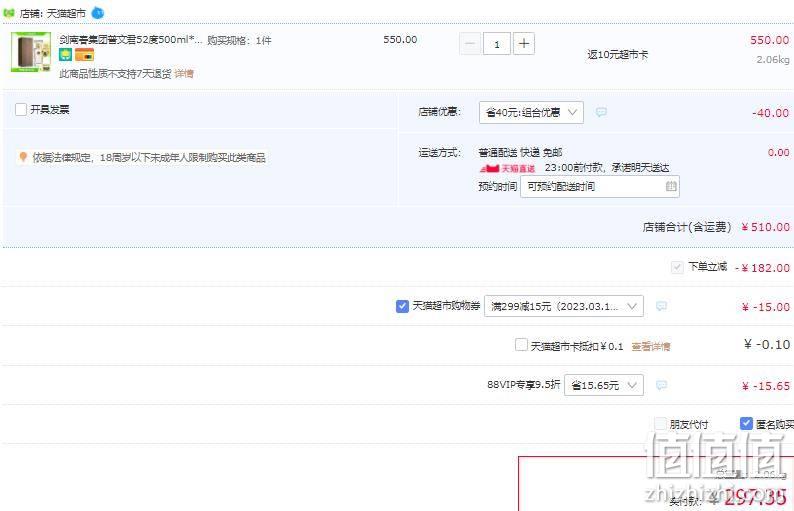The image size is (794, 511).
Task: Toggle the 下单立减 checkbox
Action: [677, 267]
